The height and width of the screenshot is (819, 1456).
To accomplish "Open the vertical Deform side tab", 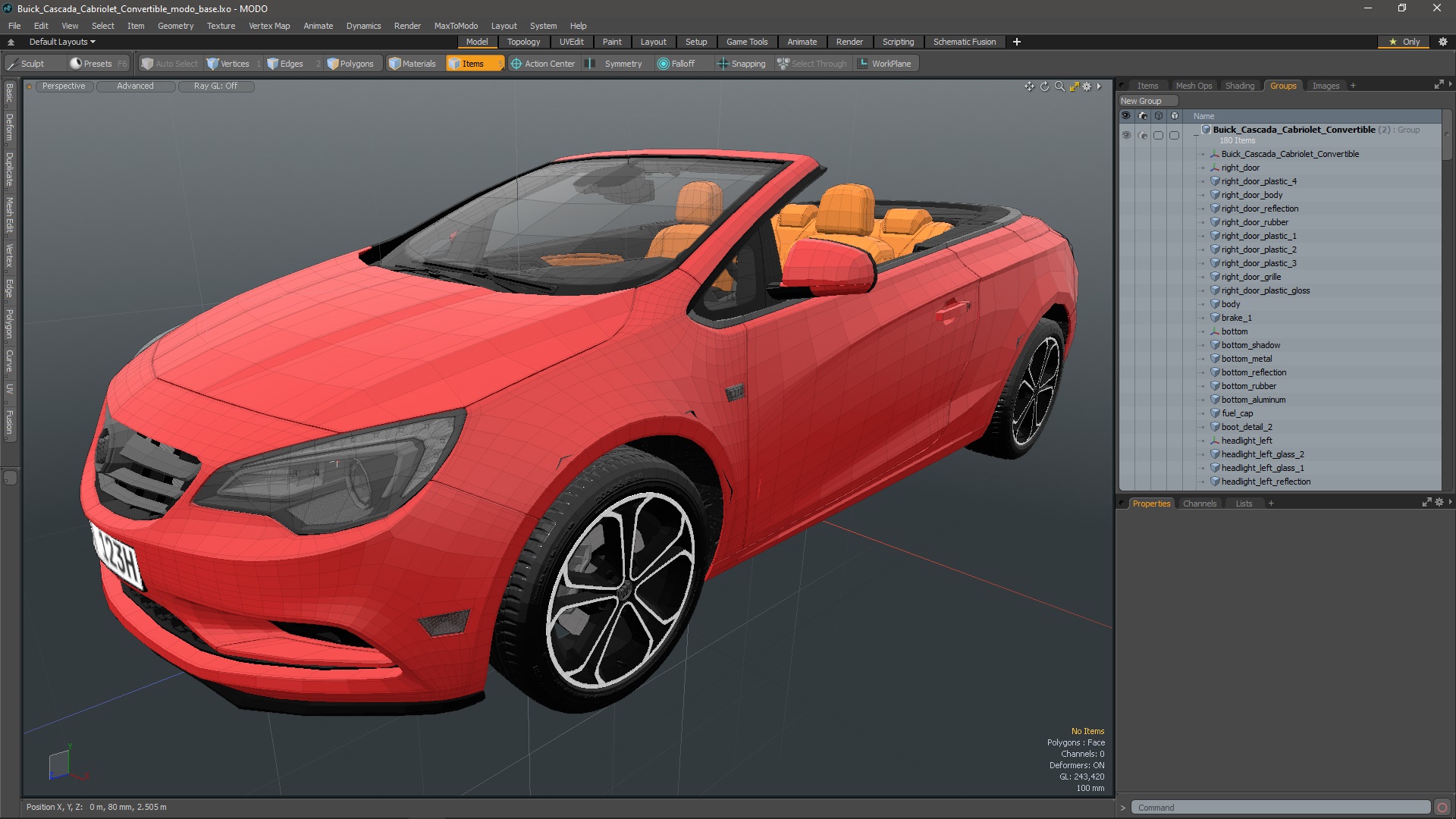I will pos(9,127).
